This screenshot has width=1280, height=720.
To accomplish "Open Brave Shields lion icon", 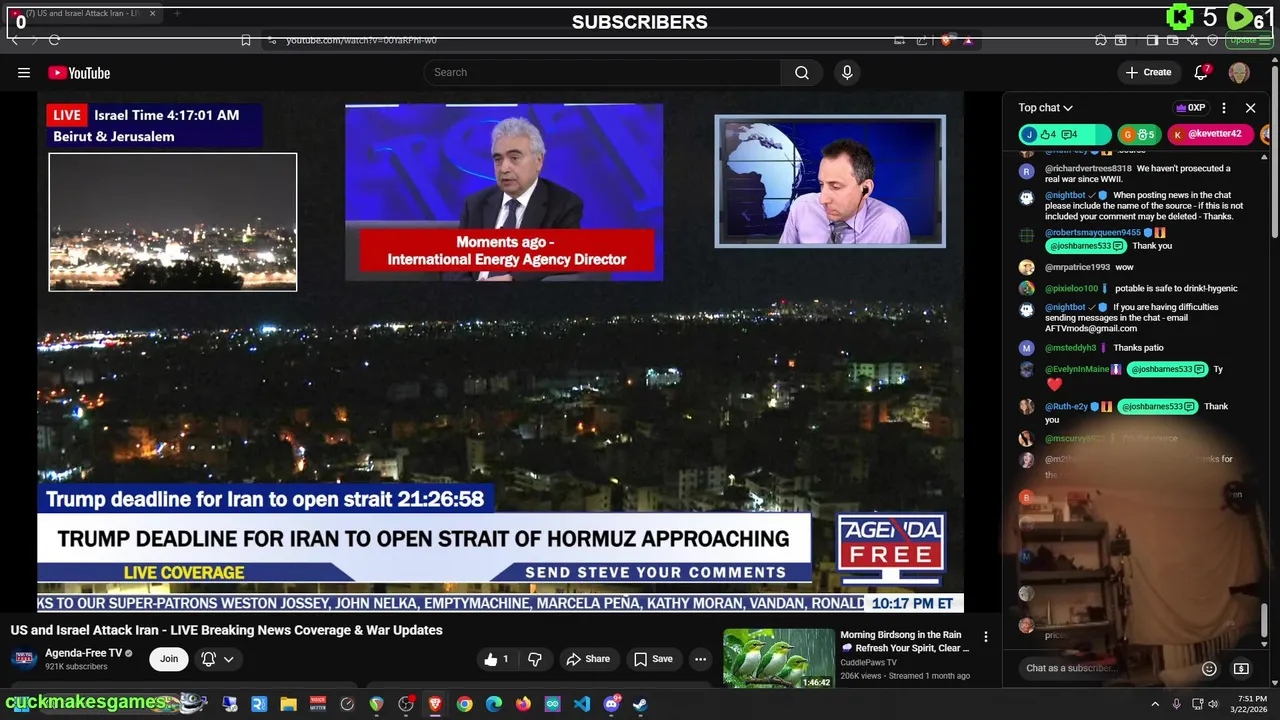I will coord(947,40).
